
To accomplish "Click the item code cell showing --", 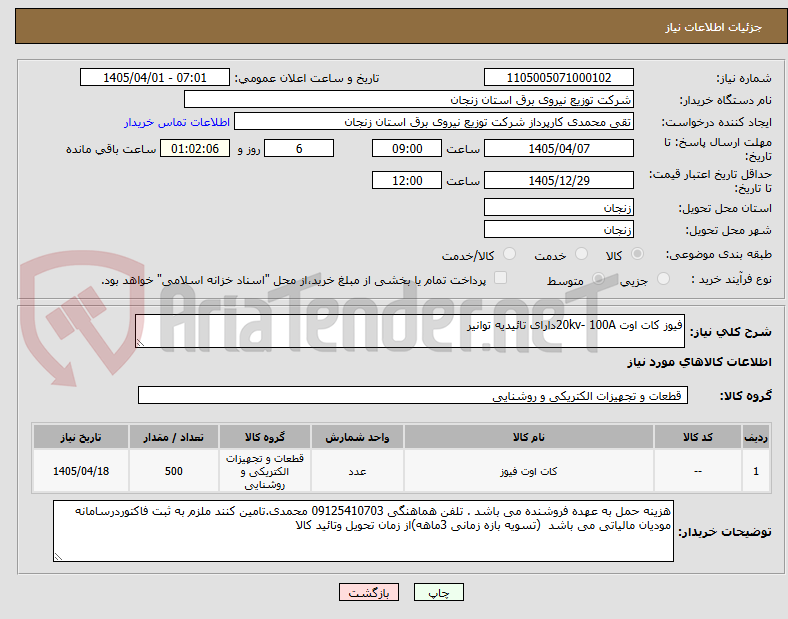I will pyautogui.click(x=698, y=471).
